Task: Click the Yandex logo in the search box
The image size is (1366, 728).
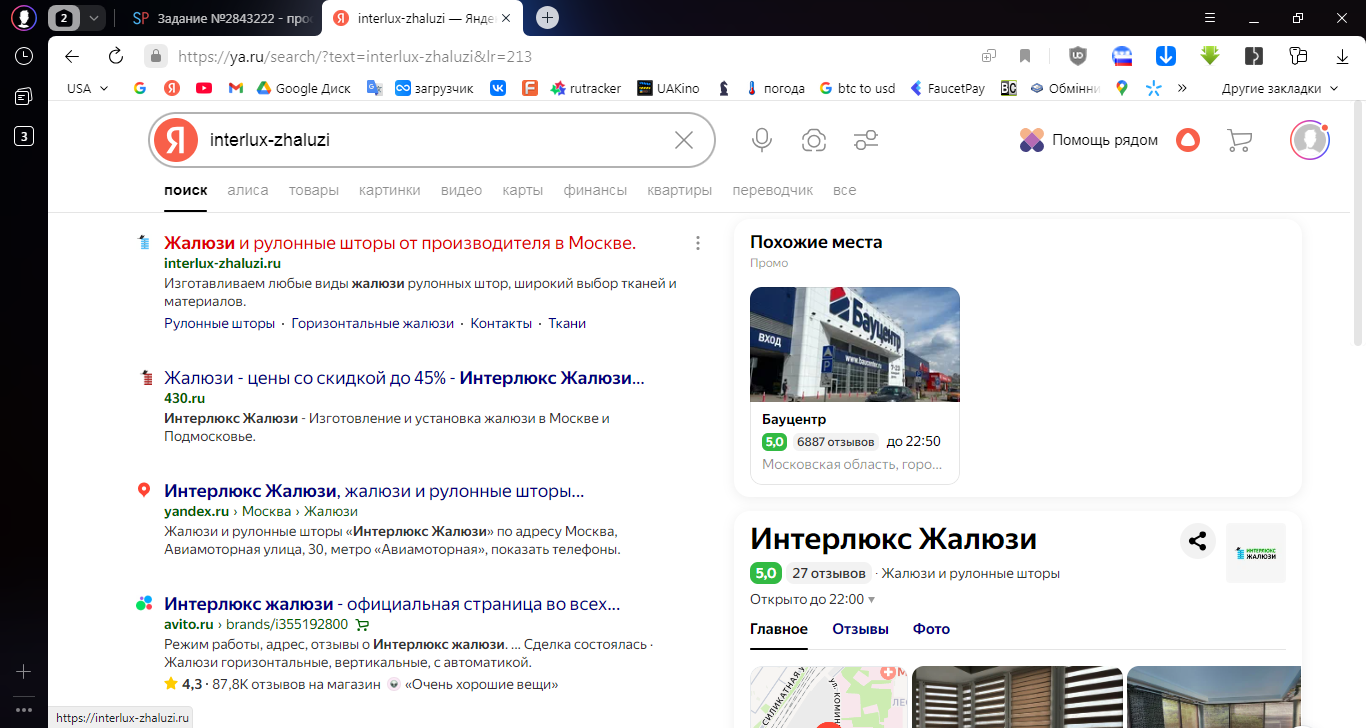Action: pos(176,140)
